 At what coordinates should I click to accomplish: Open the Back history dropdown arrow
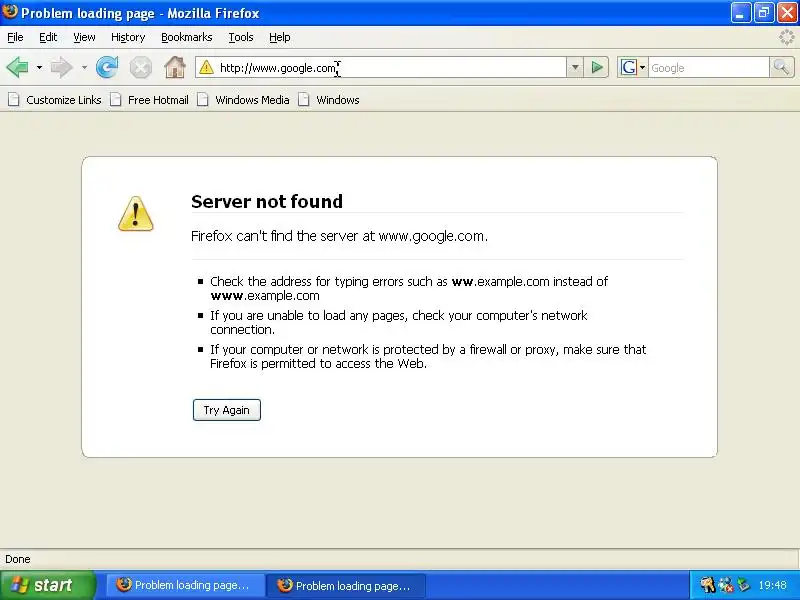coord(39,67)
